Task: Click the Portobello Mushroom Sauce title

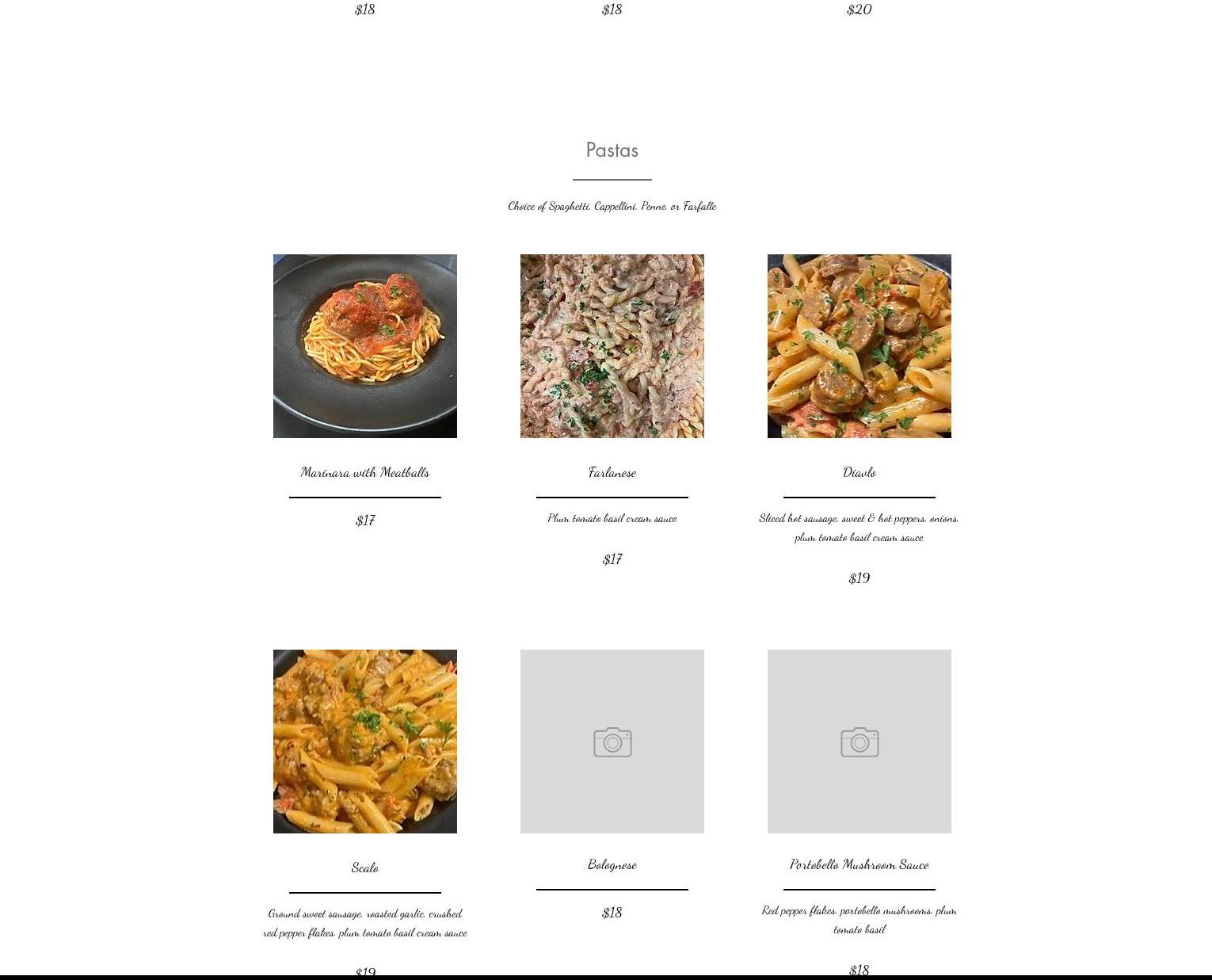Action: (859, 864)
